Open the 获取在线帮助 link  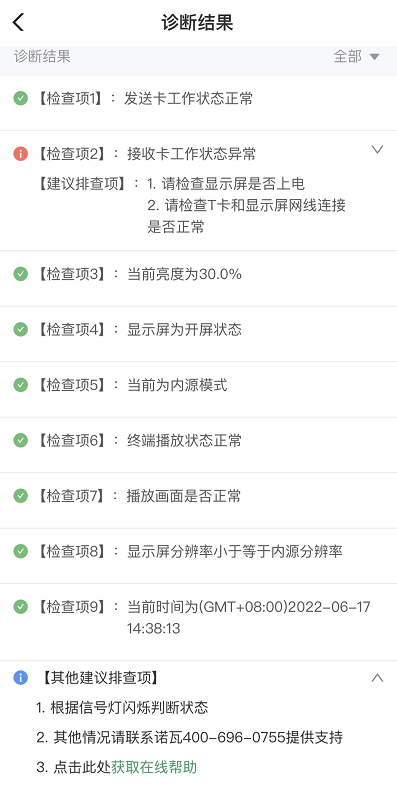coord(154,767)
